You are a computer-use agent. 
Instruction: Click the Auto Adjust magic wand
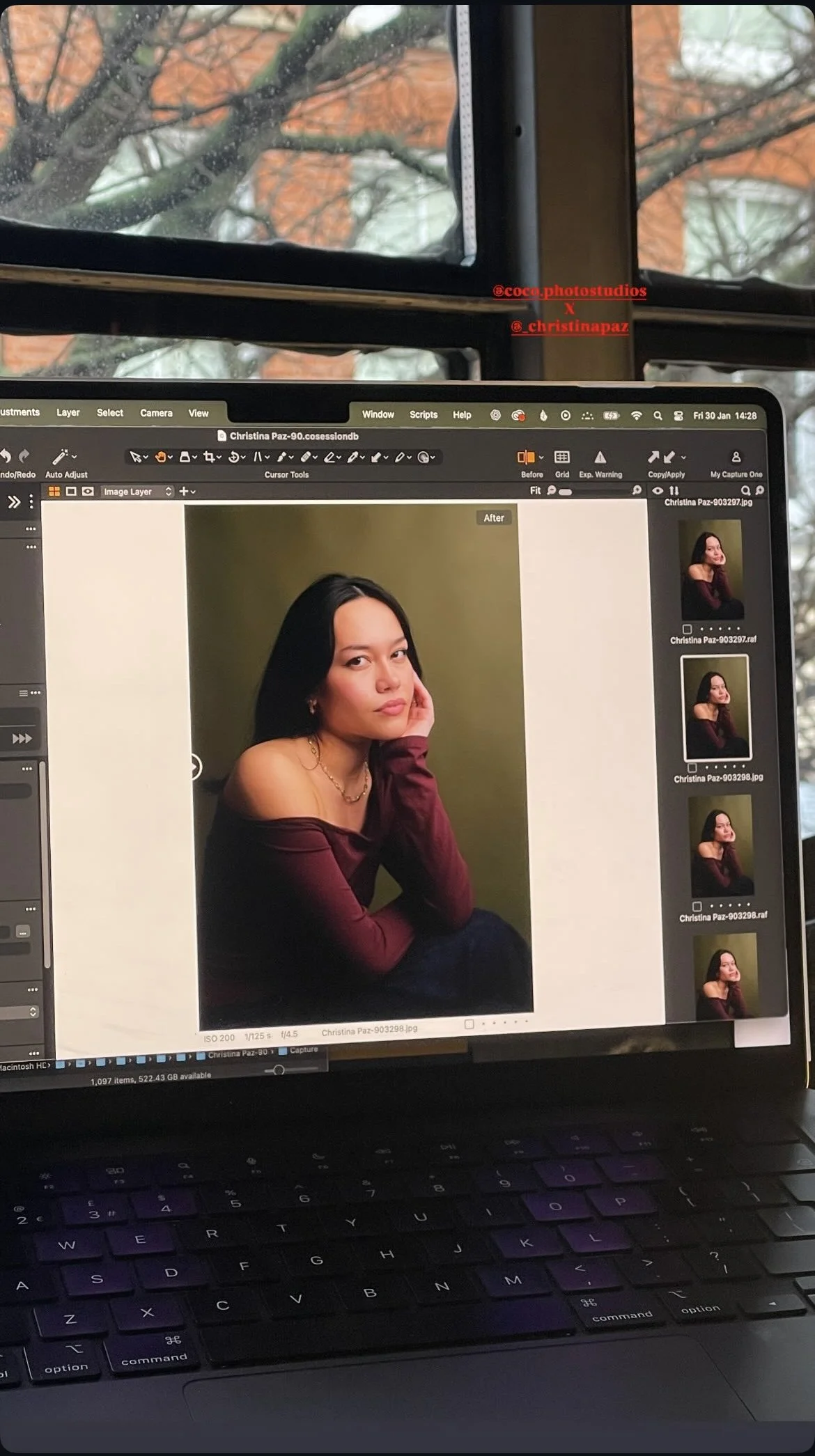point(60,457)
